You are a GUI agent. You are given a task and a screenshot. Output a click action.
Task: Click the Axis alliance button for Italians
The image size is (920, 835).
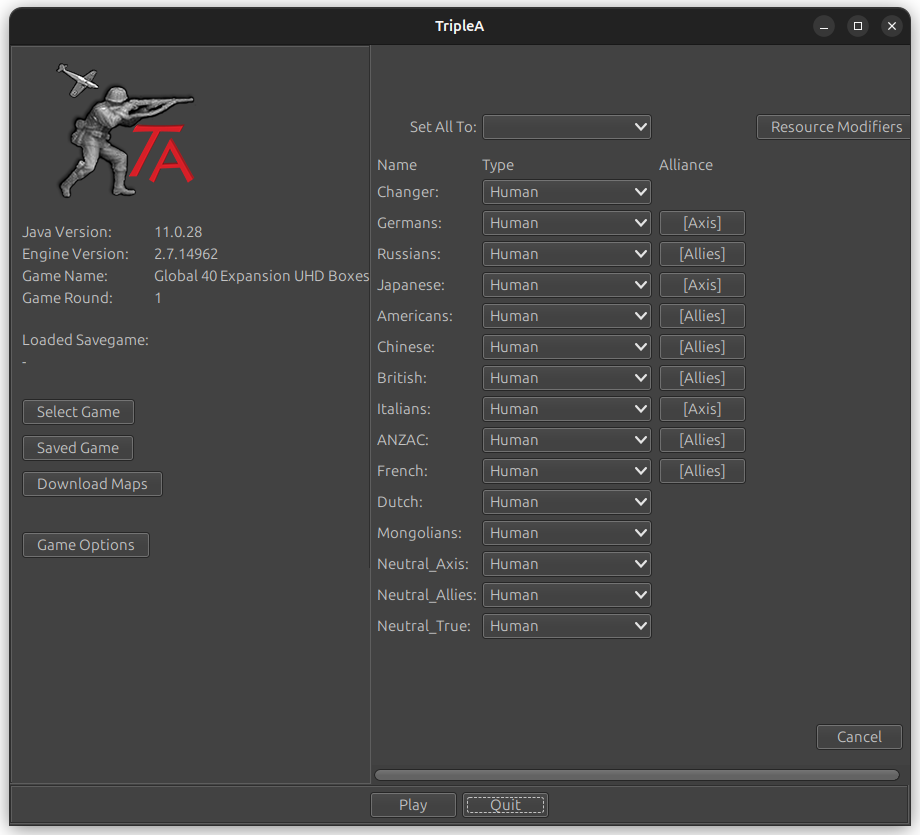701,409
